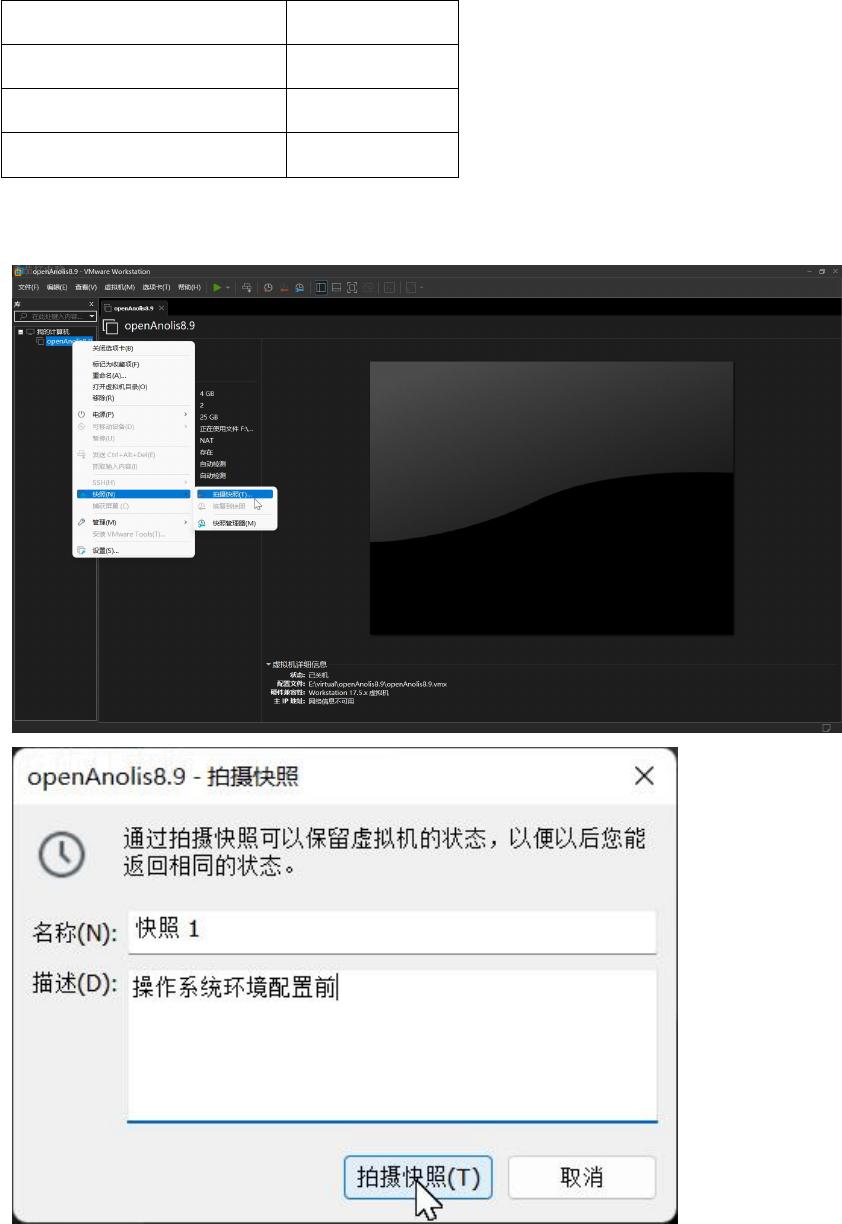The image size is (842, 1224).
Task: Click the 拍摄快照(T) dialog button
Action: [x=418, y=1177]
